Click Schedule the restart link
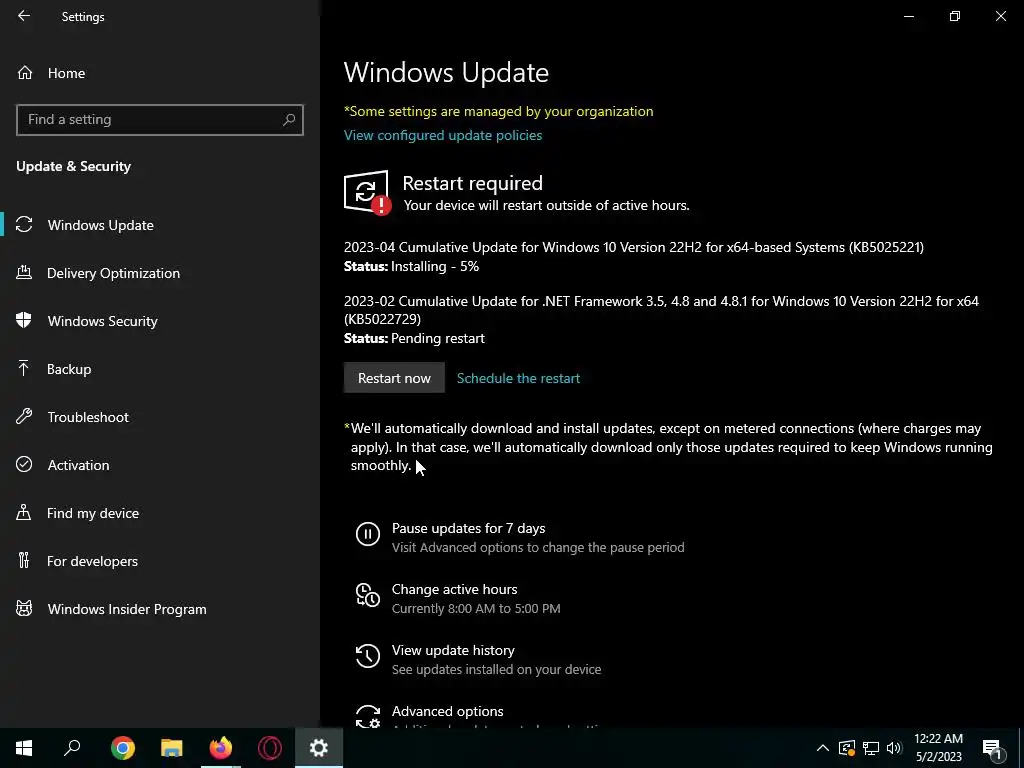The height and width of the screenshot is (768, 1024). 518,378
